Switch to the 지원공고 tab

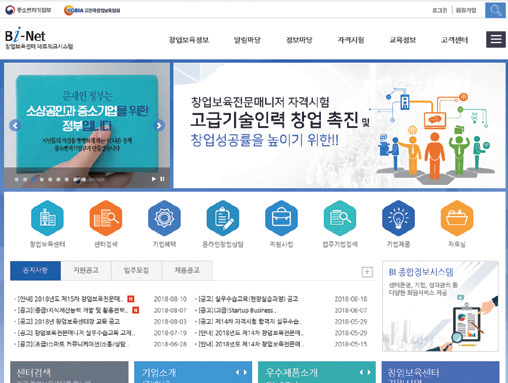pos(86,270)
